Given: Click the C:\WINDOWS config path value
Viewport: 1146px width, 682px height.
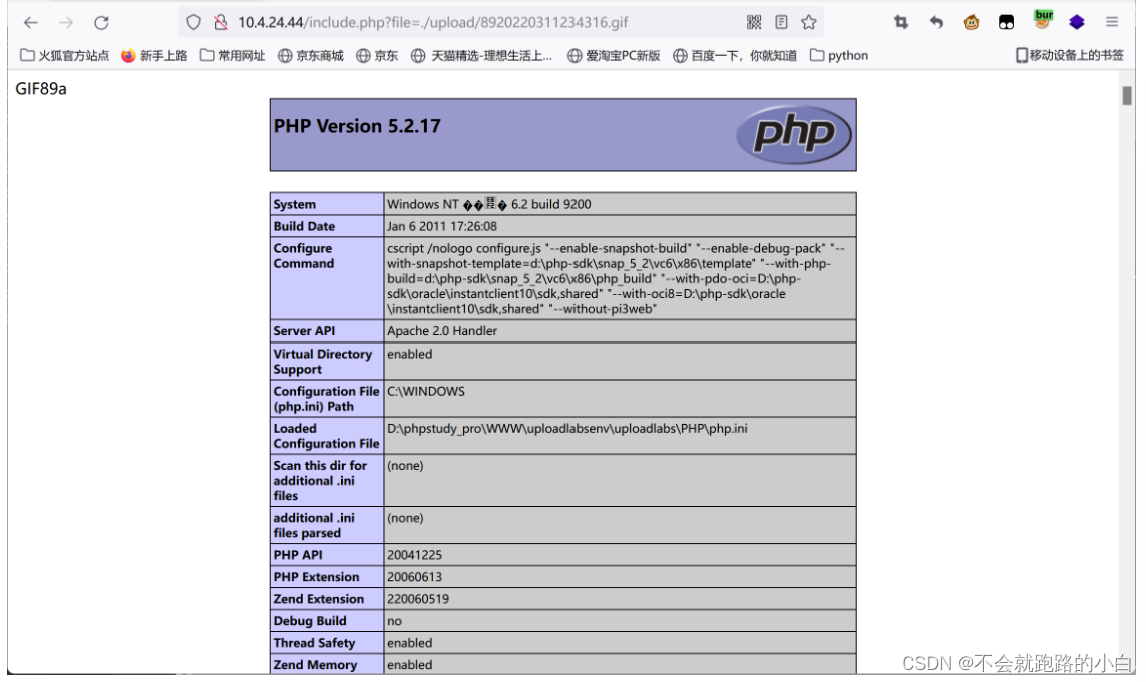Looking at the screenshot, I should (x=425, y=392).
